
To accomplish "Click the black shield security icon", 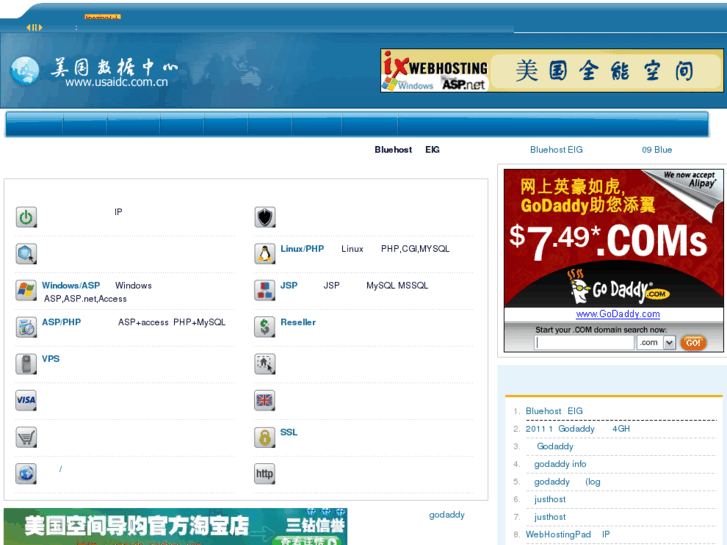I will pos(265,217).
